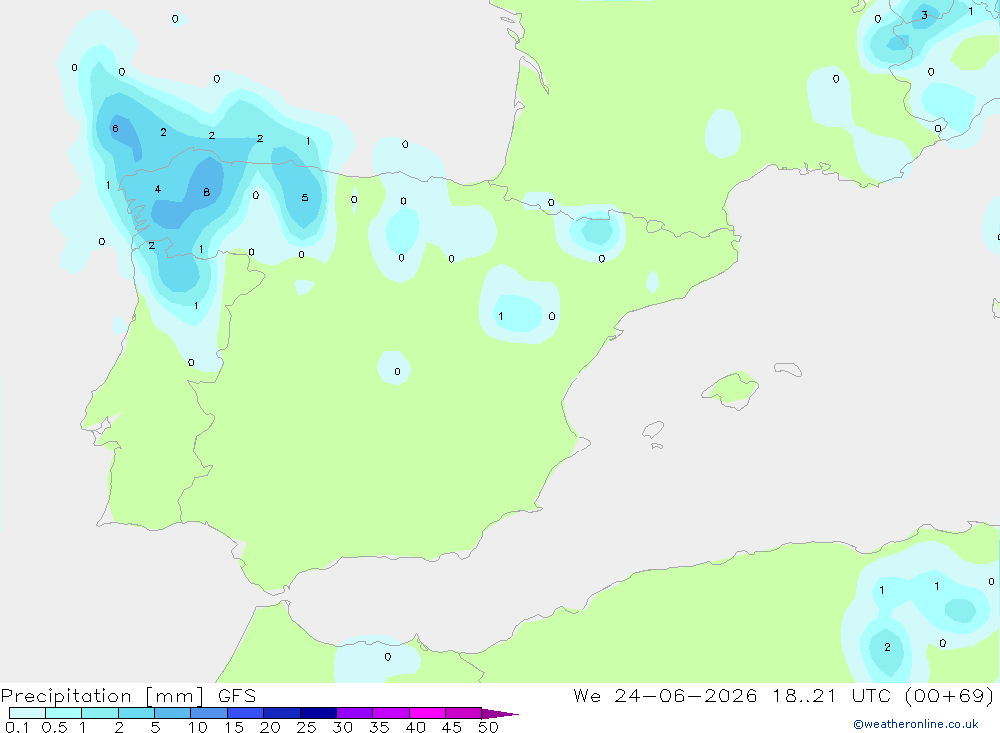Click the '40' legend label

point(416,727)
